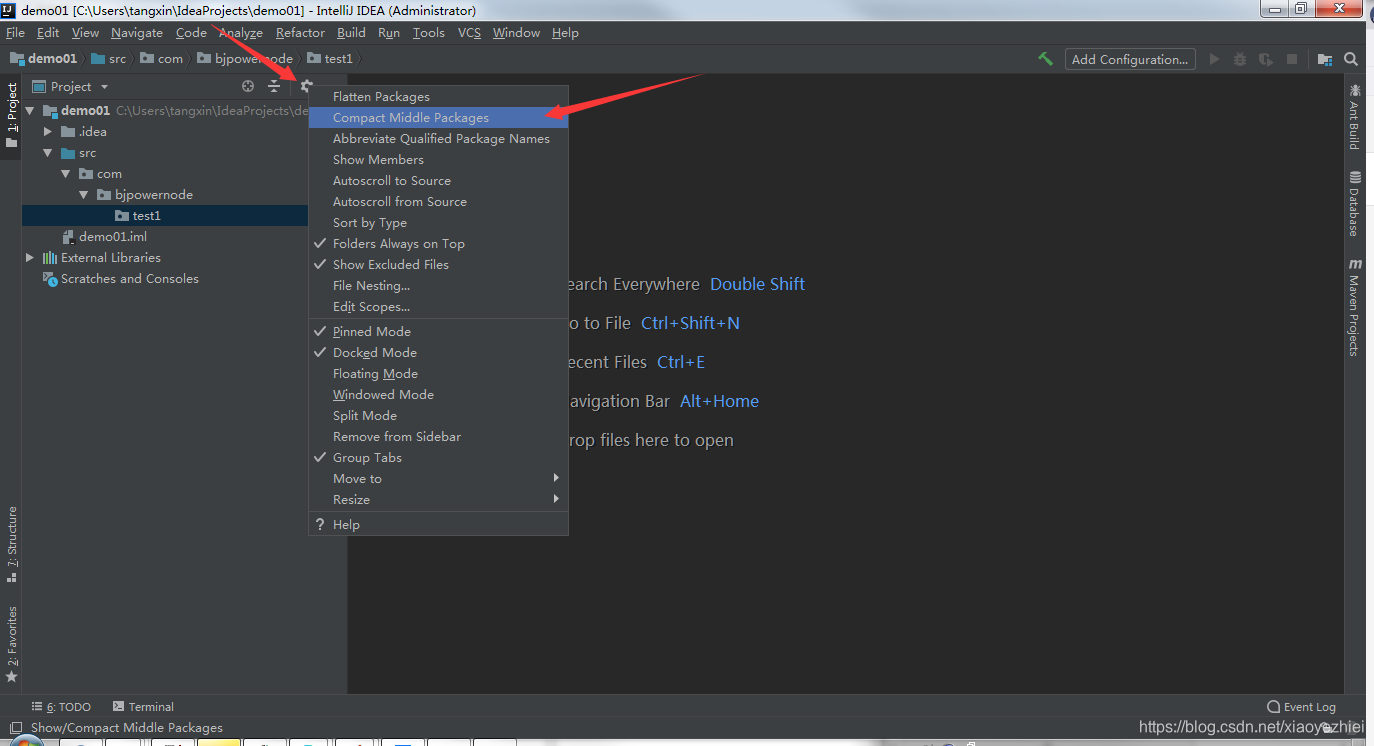Screen dimensions: 1374x746
Task: Open the 7: Structure side tab
Action: 12,545
